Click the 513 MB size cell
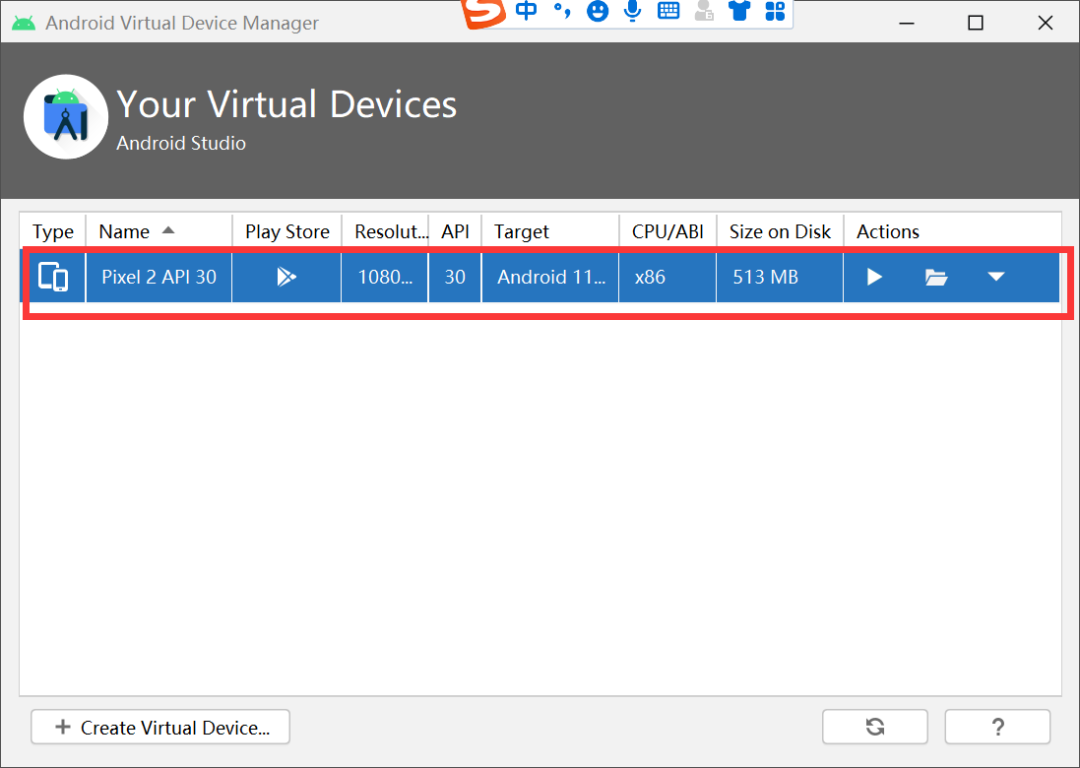This screenshot has height=768, width=1080. point(780,277)
